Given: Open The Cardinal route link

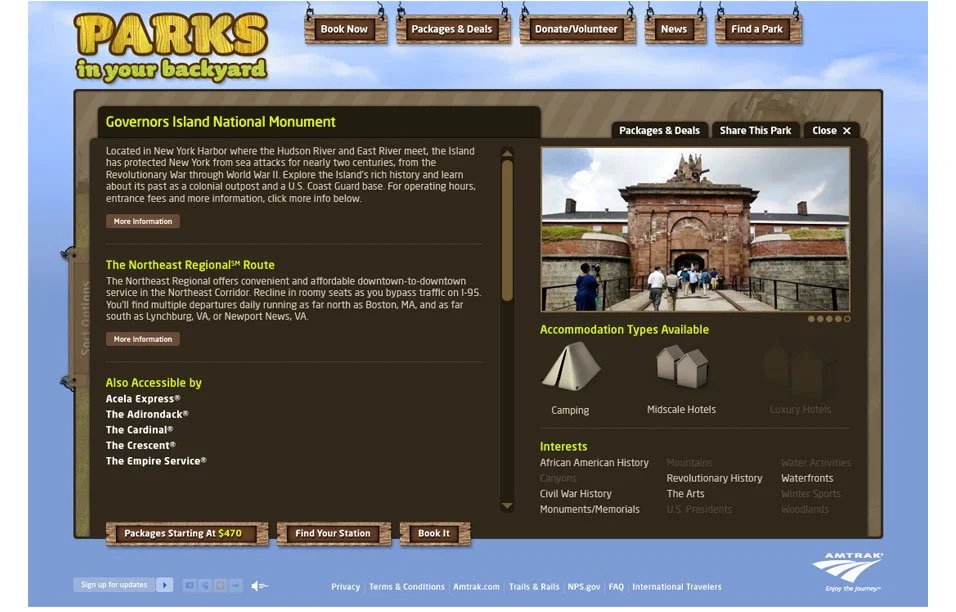Looking at the screenshot, I should [140, 430].
